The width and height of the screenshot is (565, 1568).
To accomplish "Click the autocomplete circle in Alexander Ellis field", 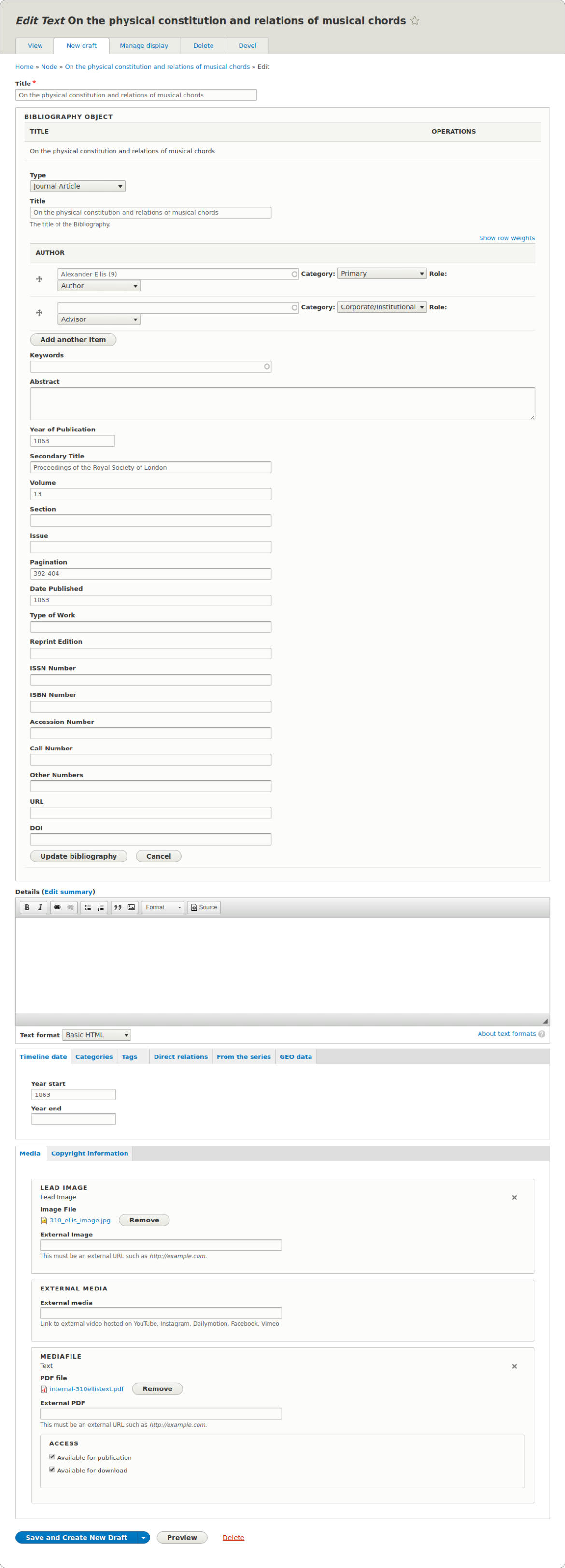I will tap(294, 274).
